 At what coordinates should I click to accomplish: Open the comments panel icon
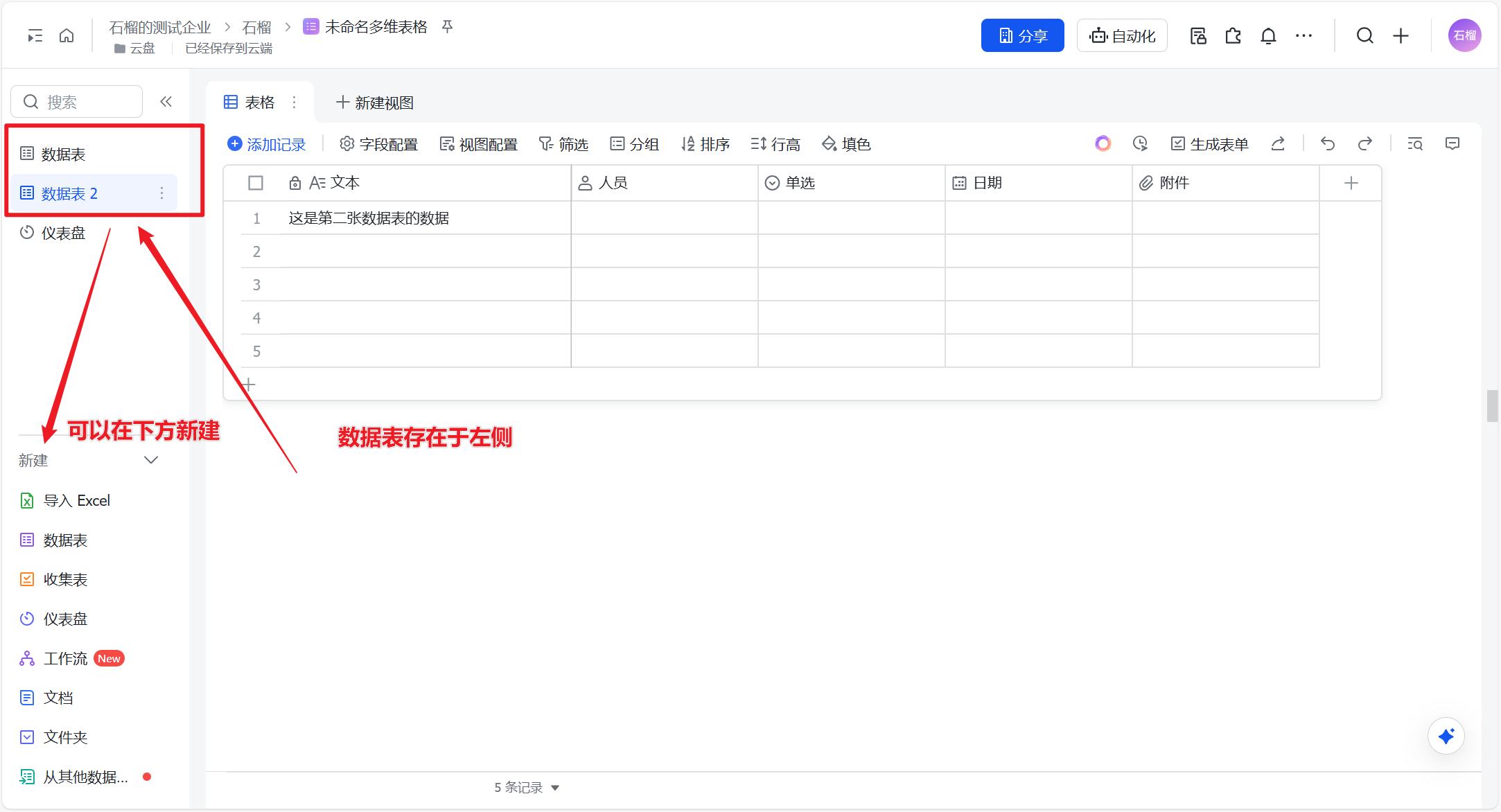1452,143
